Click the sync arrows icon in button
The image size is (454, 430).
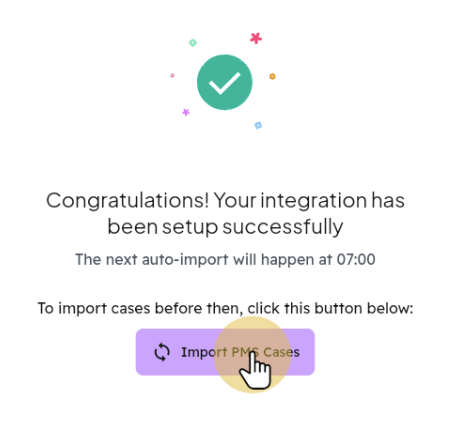(162, 352)
